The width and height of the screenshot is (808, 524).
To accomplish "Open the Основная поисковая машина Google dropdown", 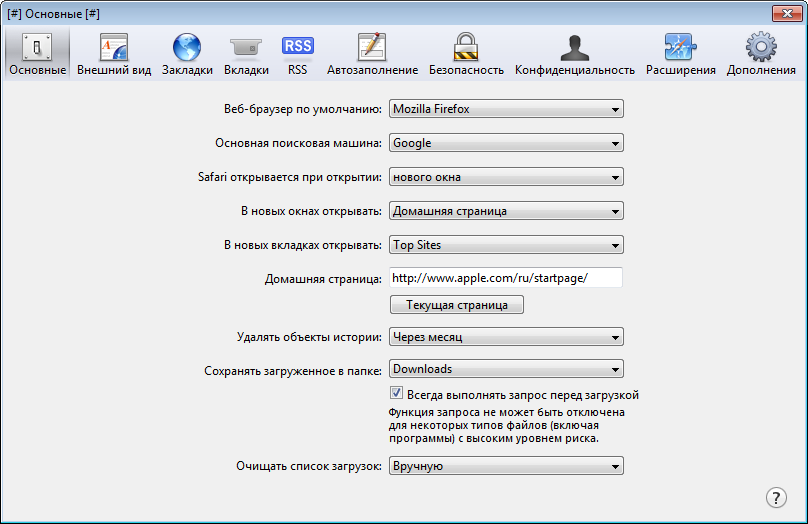I will (x=506, y=143).
